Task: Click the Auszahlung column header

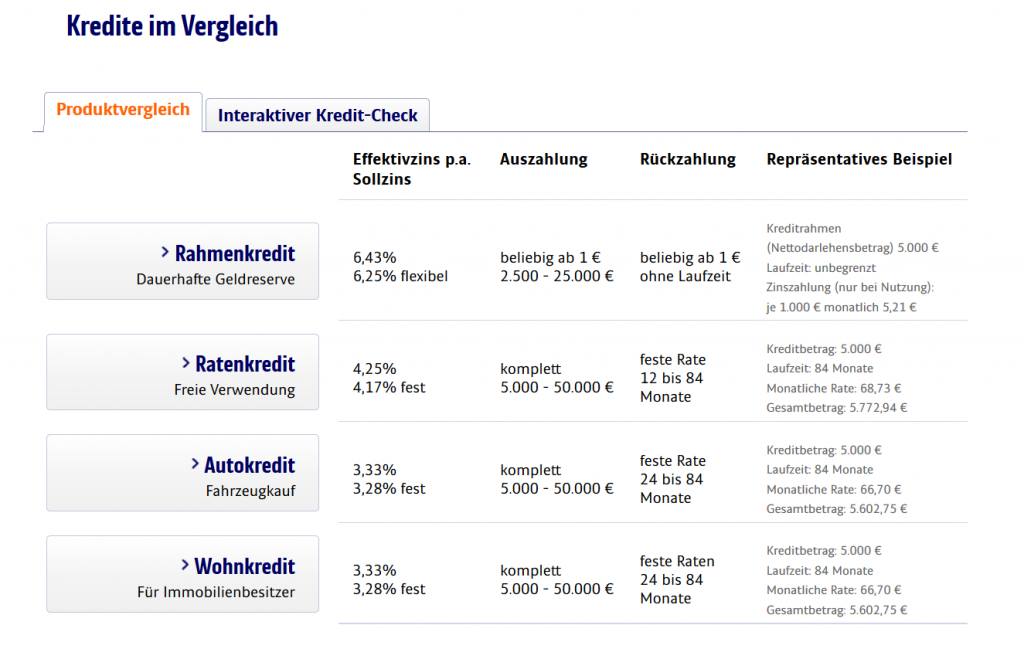Action: tap(543, 159)
